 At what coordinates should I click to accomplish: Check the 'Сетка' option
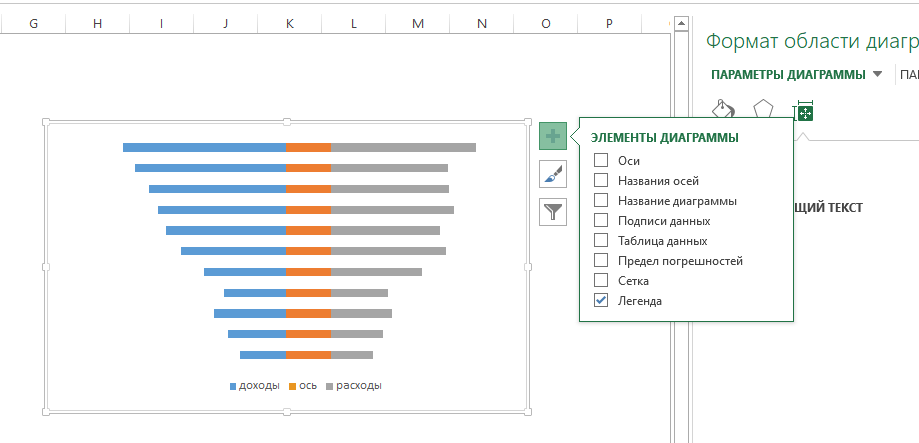pos(601,280)
